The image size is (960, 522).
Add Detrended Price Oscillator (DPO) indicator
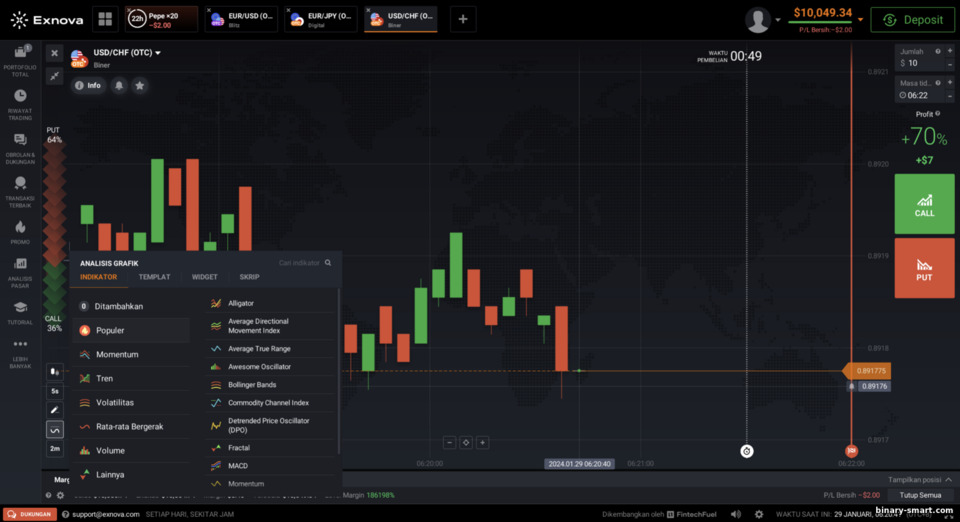(271, 425)
